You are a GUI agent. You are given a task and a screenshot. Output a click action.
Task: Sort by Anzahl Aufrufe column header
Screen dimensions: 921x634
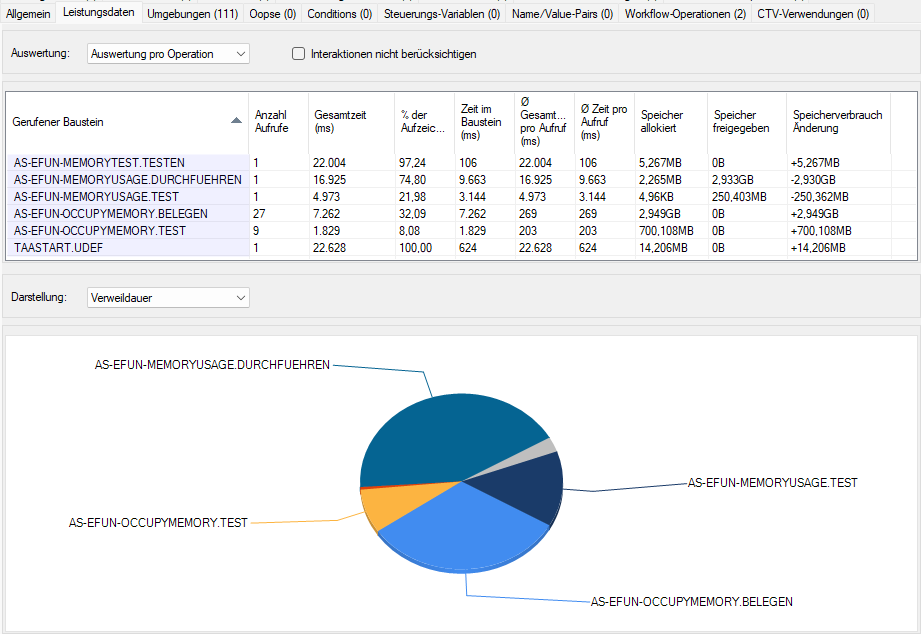(270, 121)
